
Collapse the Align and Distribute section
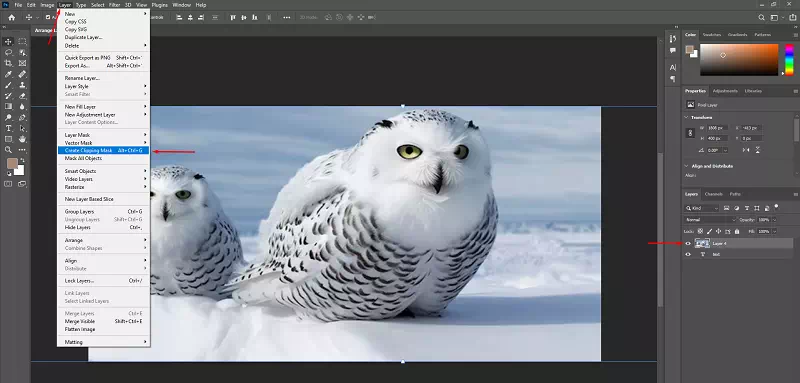pos(686,166)
